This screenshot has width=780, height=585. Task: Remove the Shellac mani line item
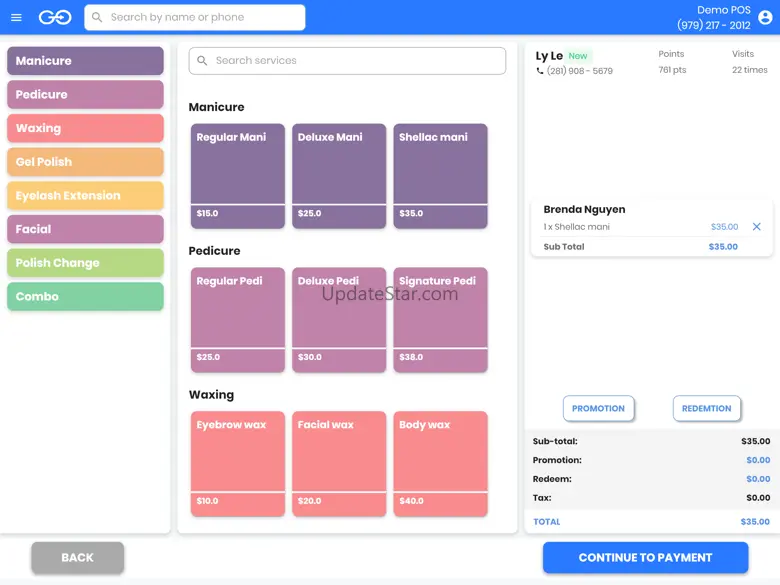756,227
